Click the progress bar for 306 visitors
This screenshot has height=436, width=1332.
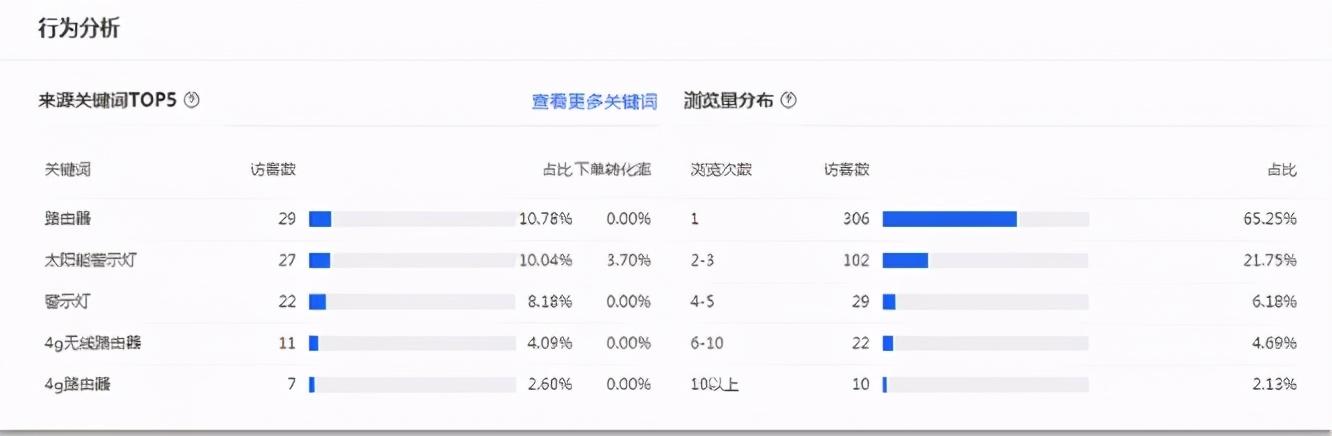[949, 219]
